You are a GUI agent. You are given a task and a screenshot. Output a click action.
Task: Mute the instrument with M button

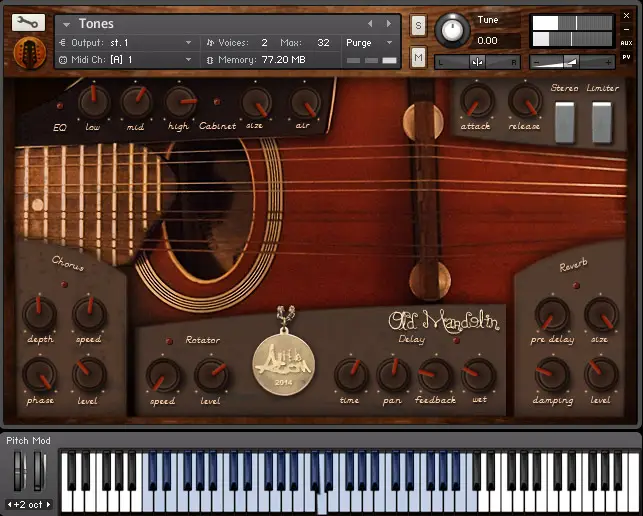418,57
